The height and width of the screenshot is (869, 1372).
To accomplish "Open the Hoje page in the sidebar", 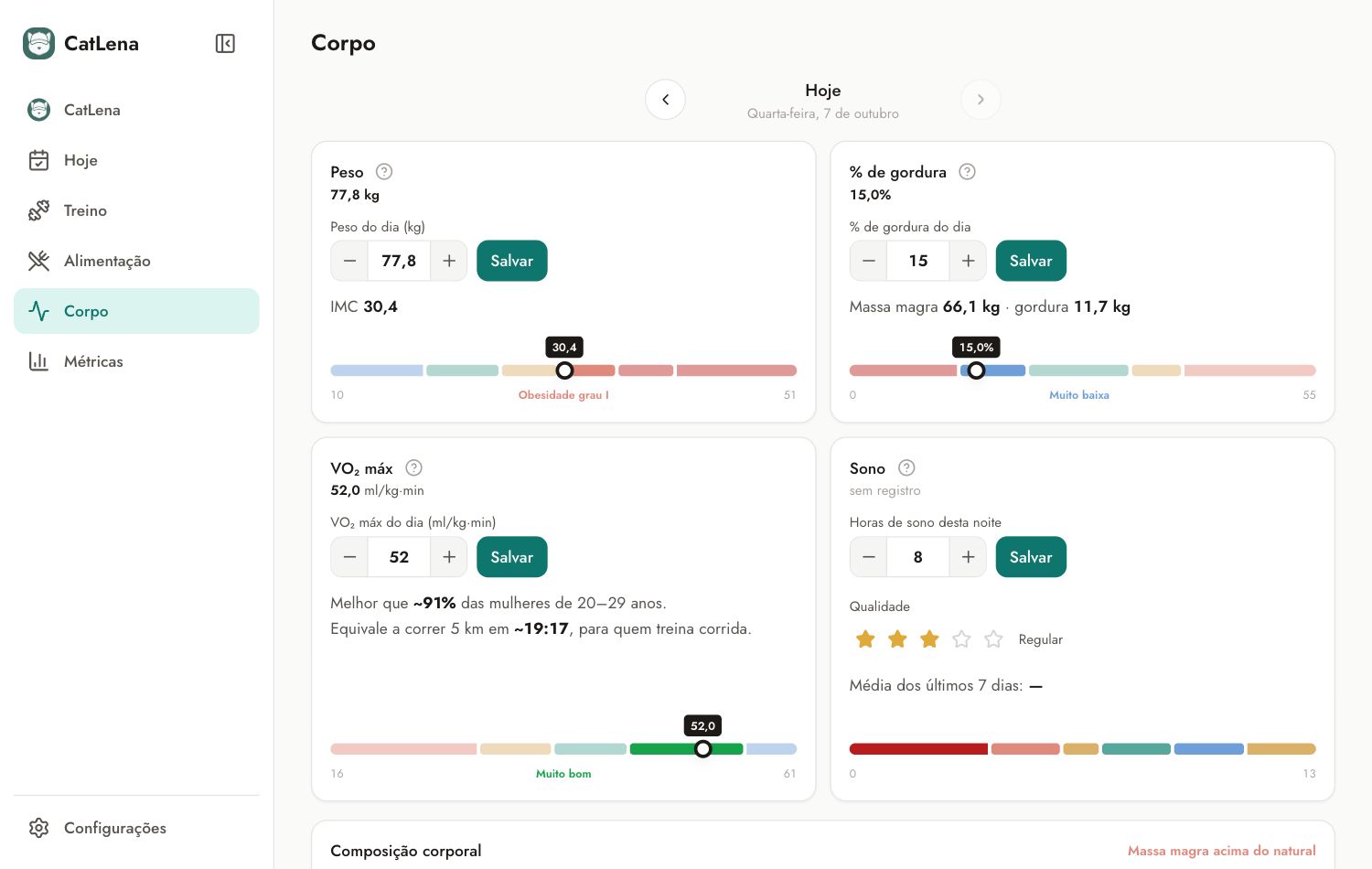I will (x=136, y=160).
